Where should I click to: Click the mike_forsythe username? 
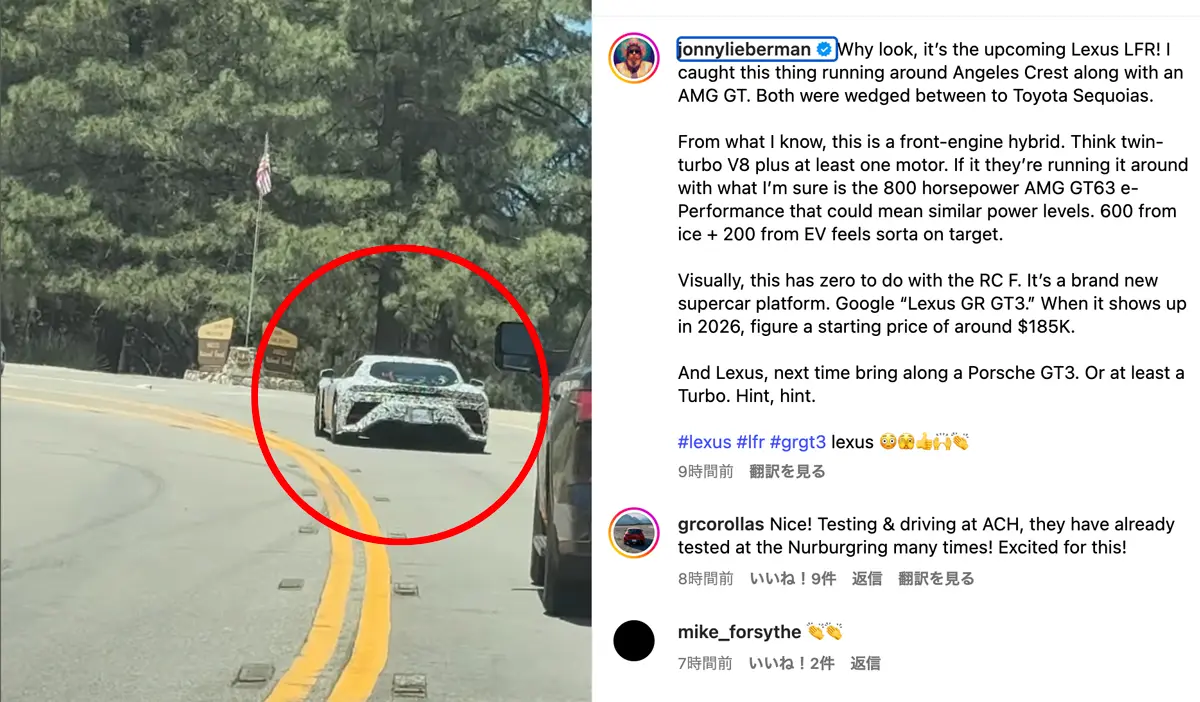[x=739, y=632]
